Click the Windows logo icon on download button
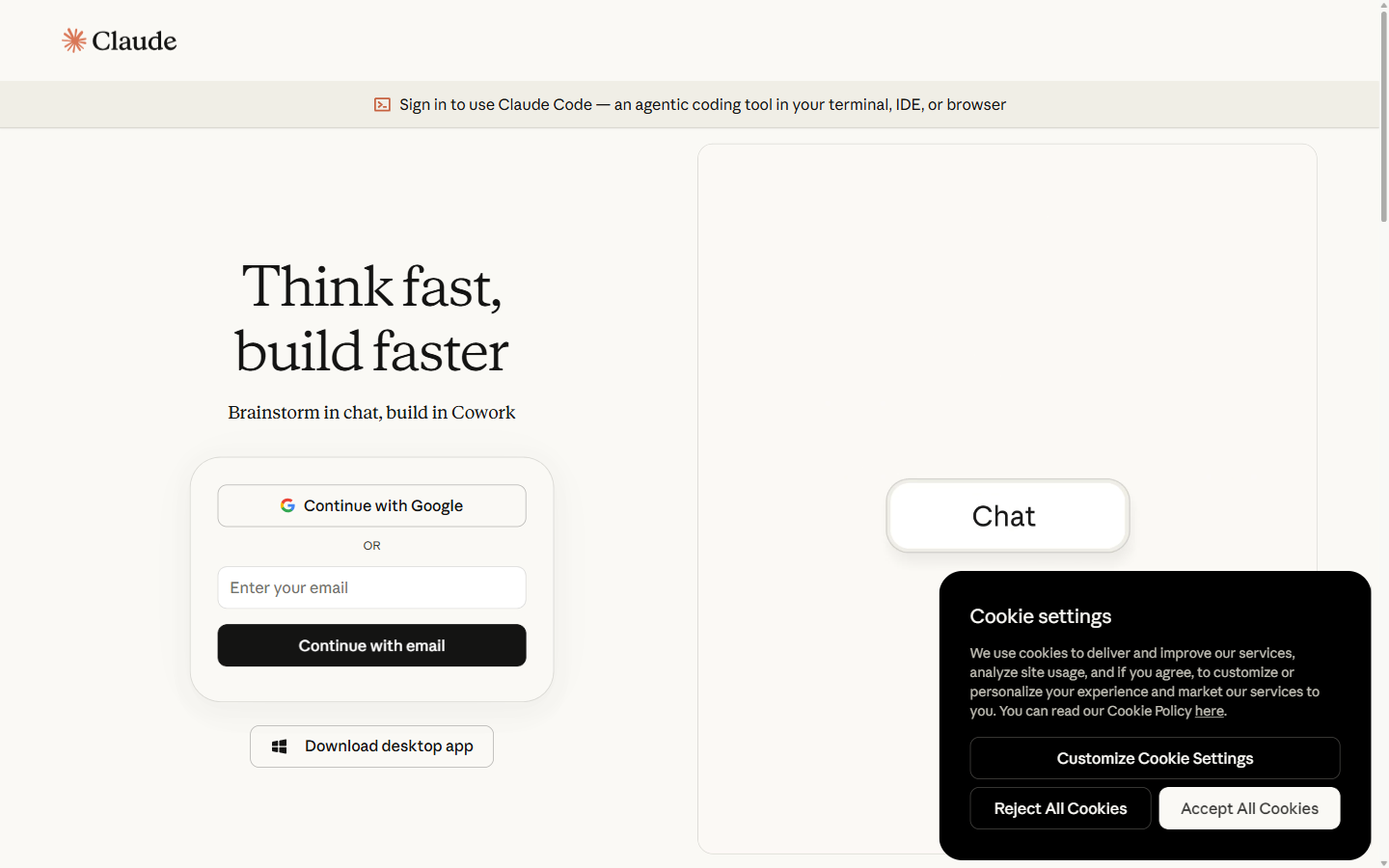This screenshot has width=1389, height=868. tap(280, 746)
